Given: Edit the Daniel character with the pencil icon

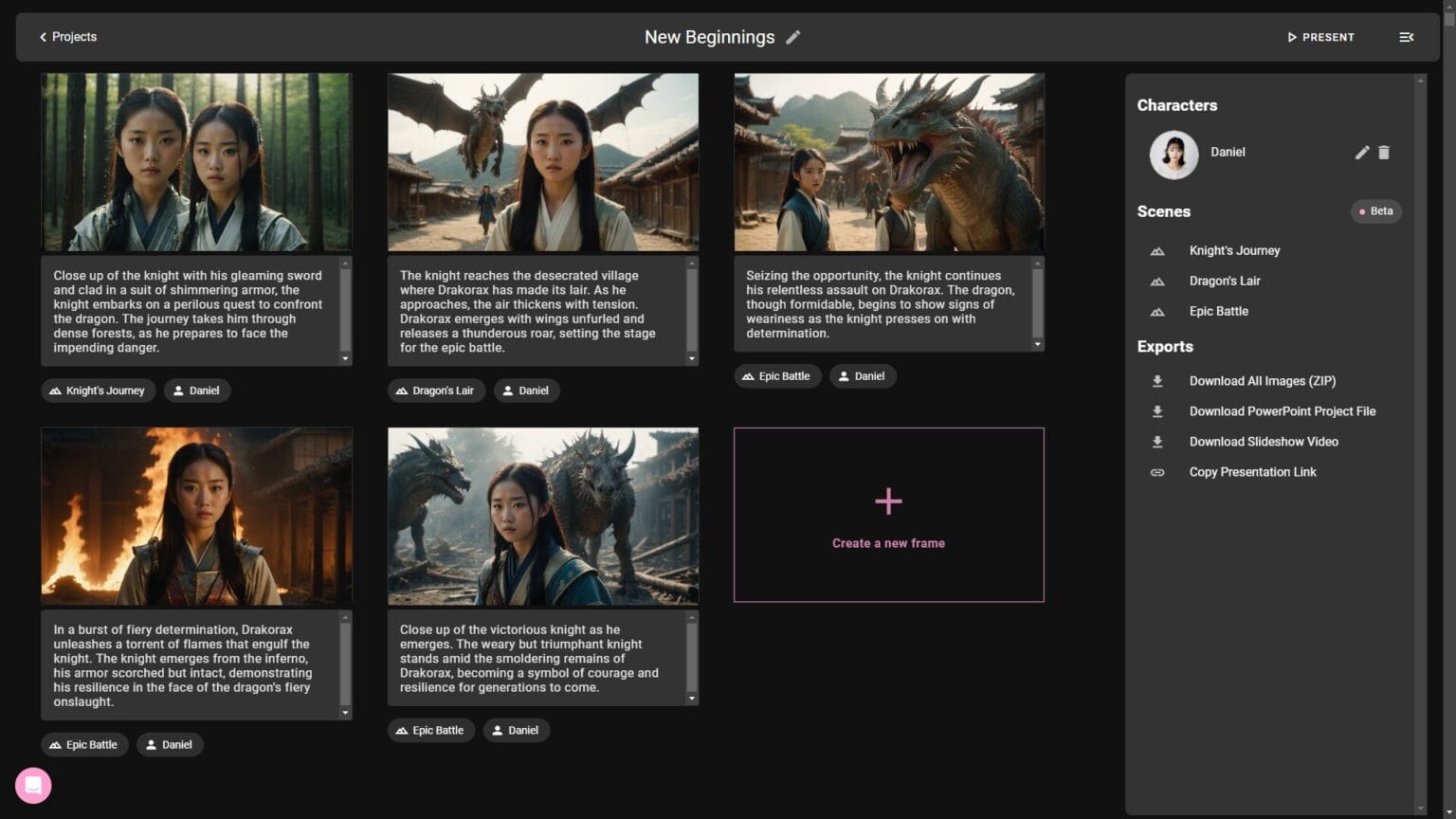Looking at the screenshot, I should coord(1361,152).
